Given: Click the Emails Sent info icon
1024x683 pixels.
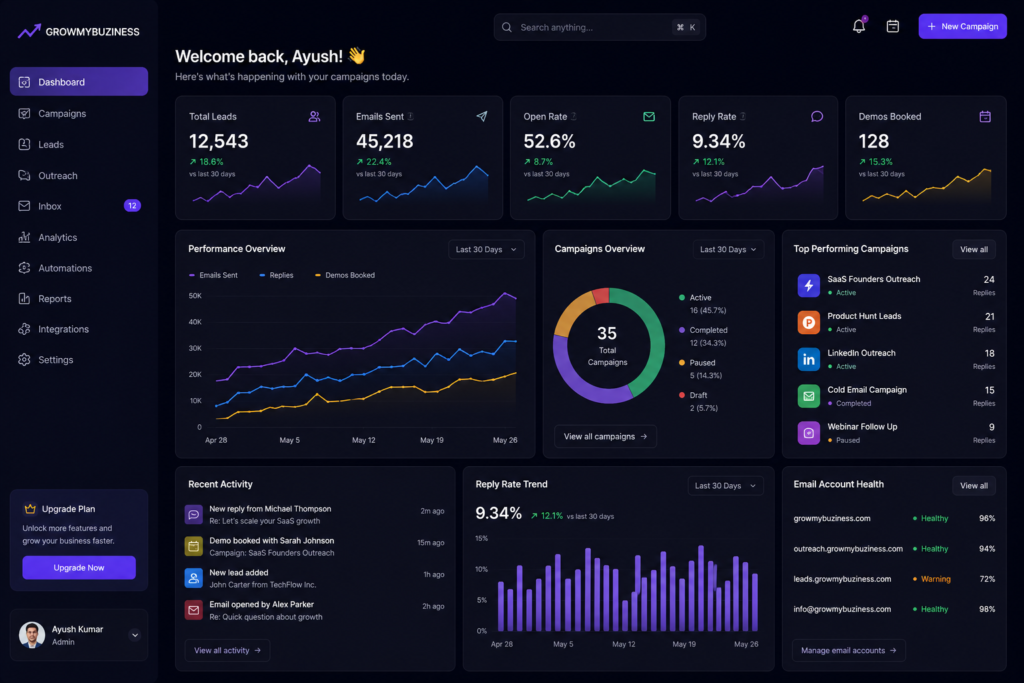Looking at the screenshot, I should pos(411,116).
